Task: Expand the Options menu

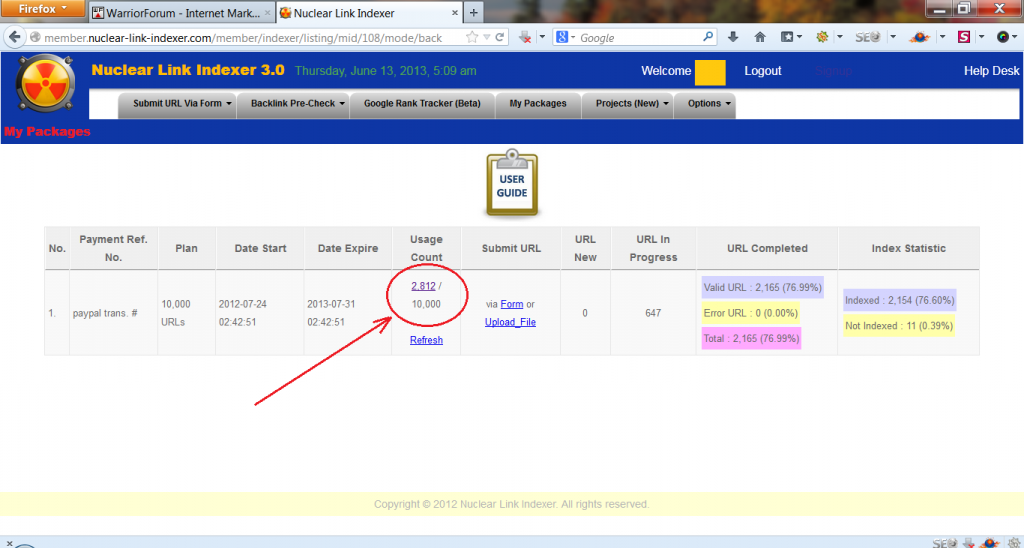Action: click(x=704, y=104)
